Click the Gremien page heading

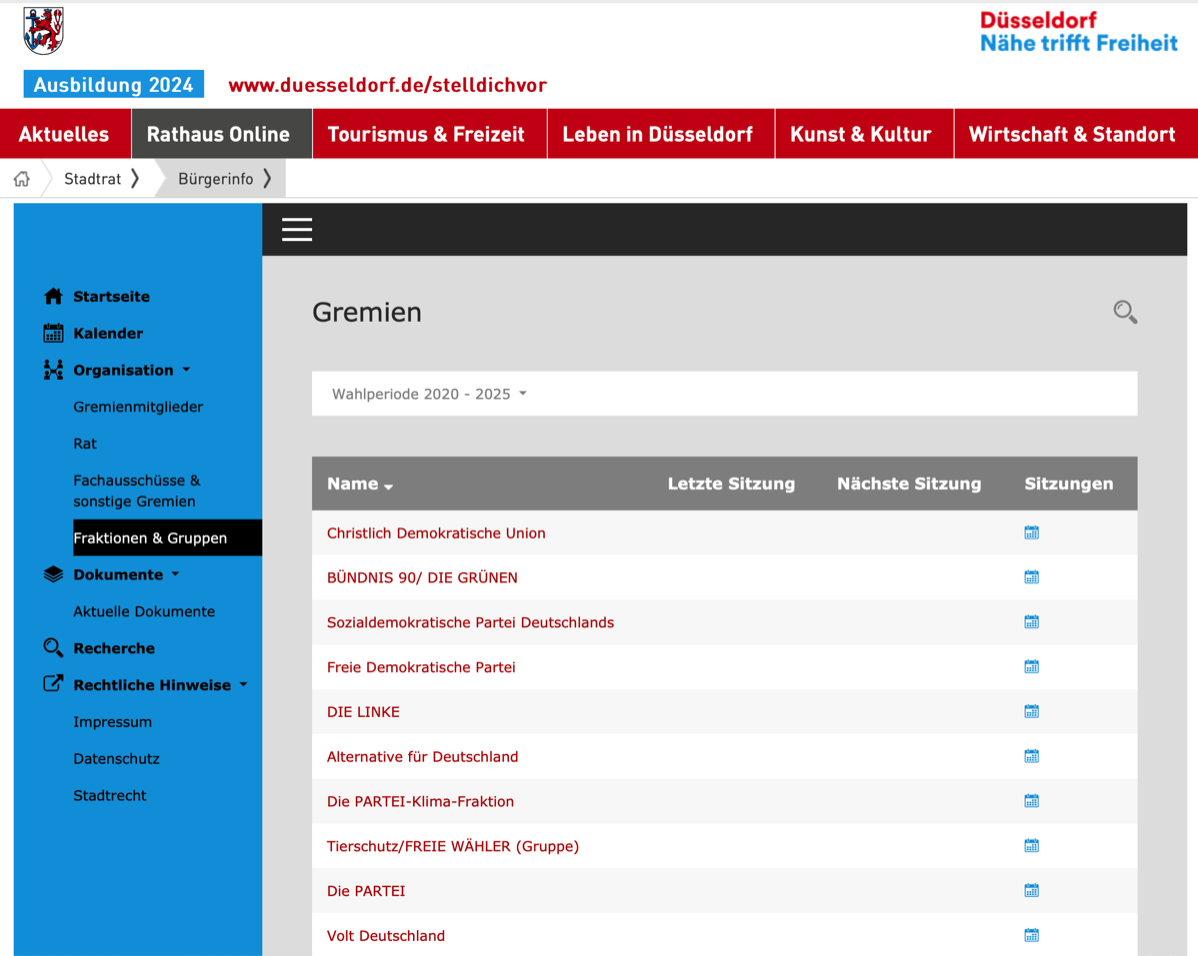point(367,313)
